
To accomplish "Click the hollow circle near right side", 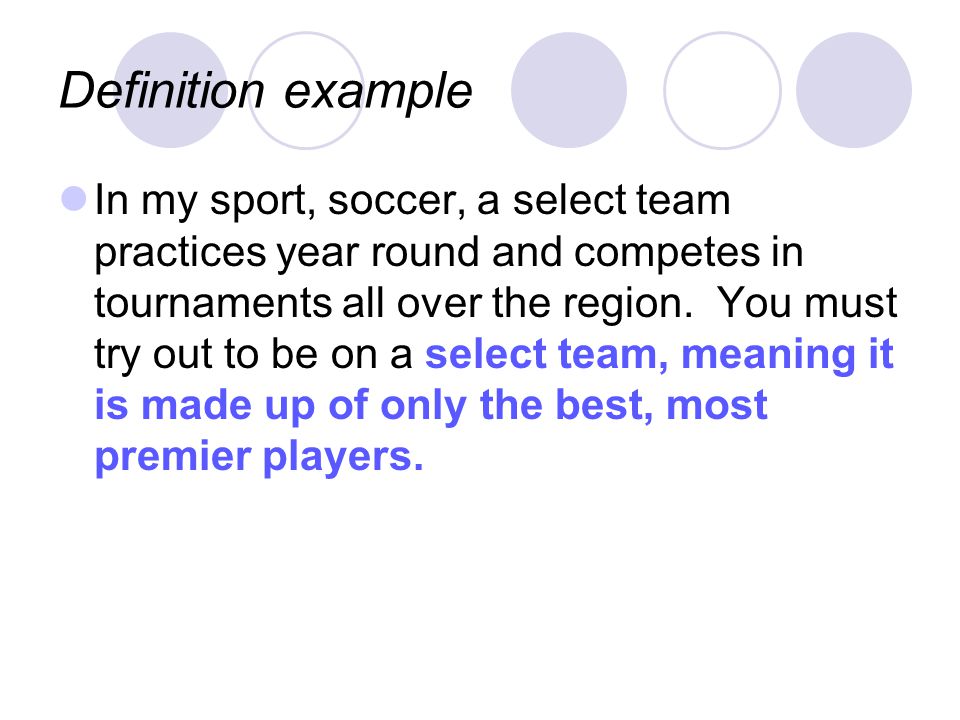I will point(722,90).
